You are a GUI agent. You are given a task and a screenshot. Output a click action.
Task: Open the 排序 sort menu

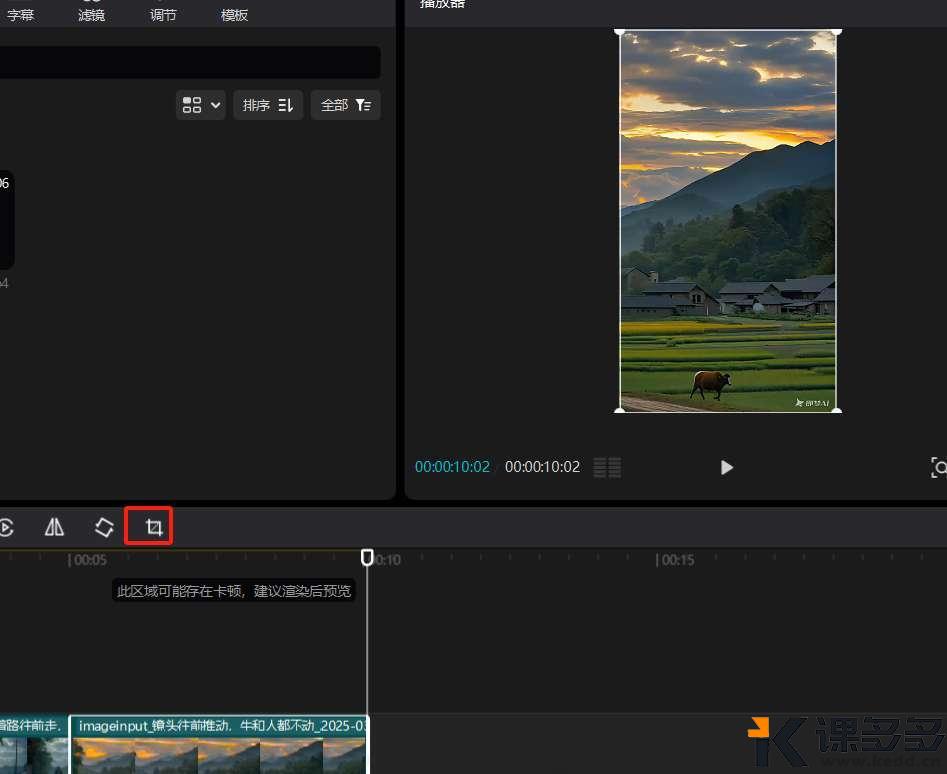tap(267, 105)
